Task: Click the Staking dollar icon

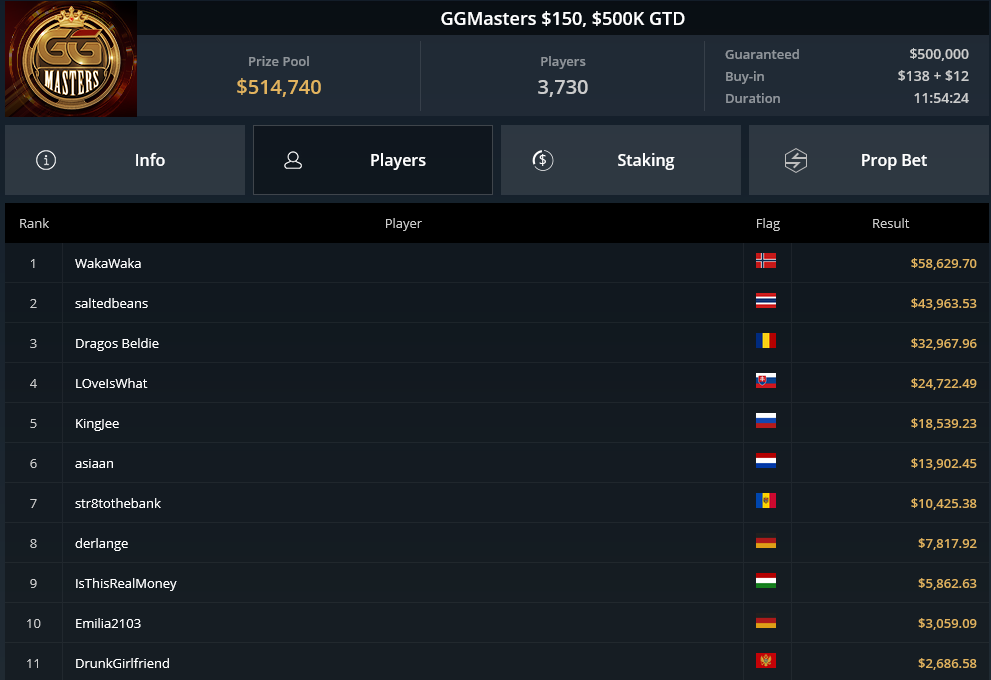Action: pos(542,160)
